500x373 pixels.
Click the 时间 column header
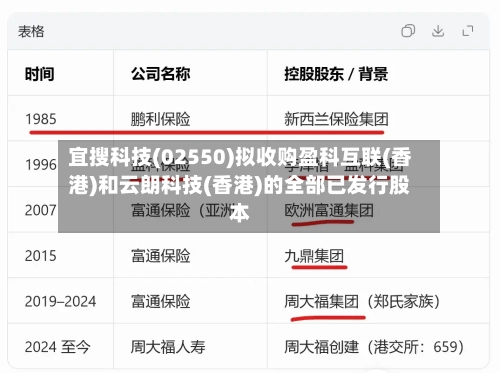[x=40, y=74]
